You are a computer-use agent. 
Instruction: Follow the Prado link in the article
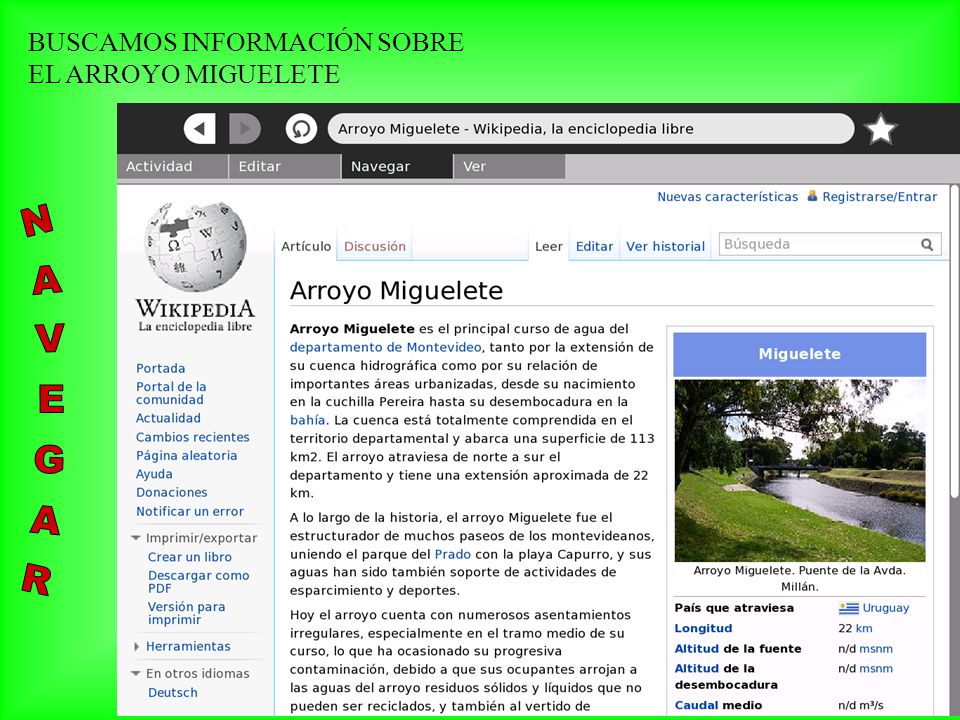pos(452,554)
